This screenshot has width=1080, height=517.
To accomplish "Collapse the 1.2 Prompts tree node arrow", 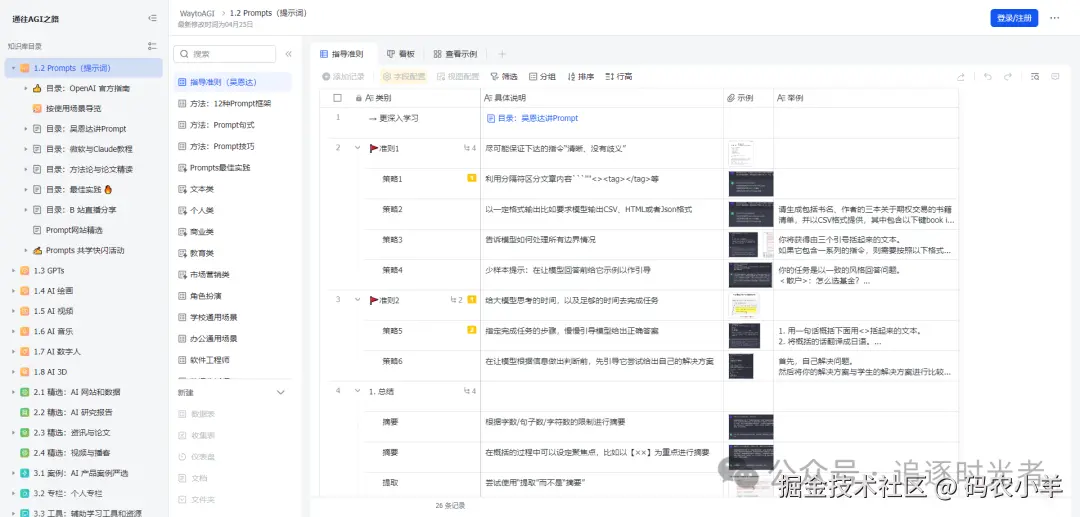I will click(13, 68).
